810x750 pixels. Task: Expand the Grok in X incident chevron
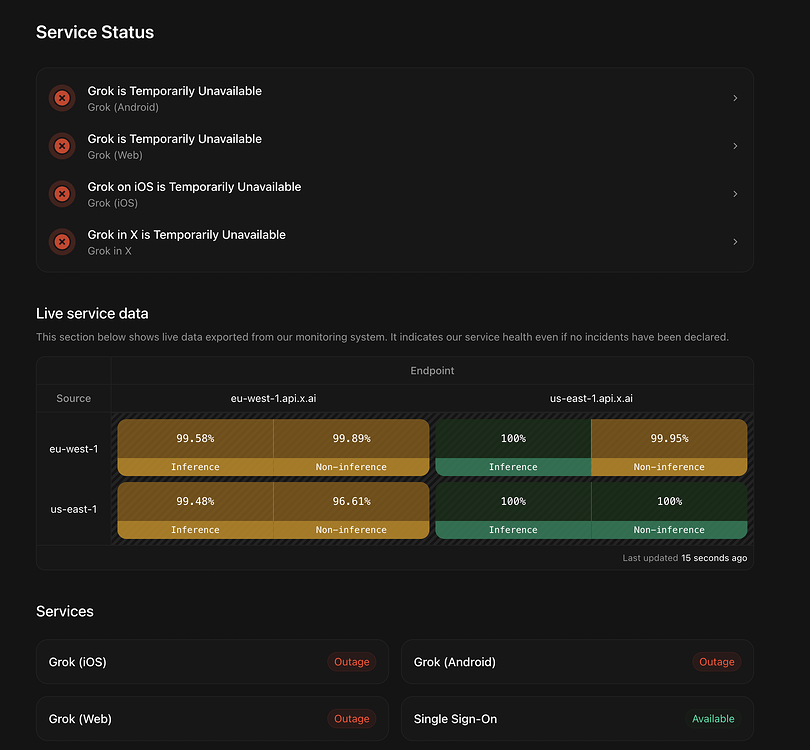point(735,242)
